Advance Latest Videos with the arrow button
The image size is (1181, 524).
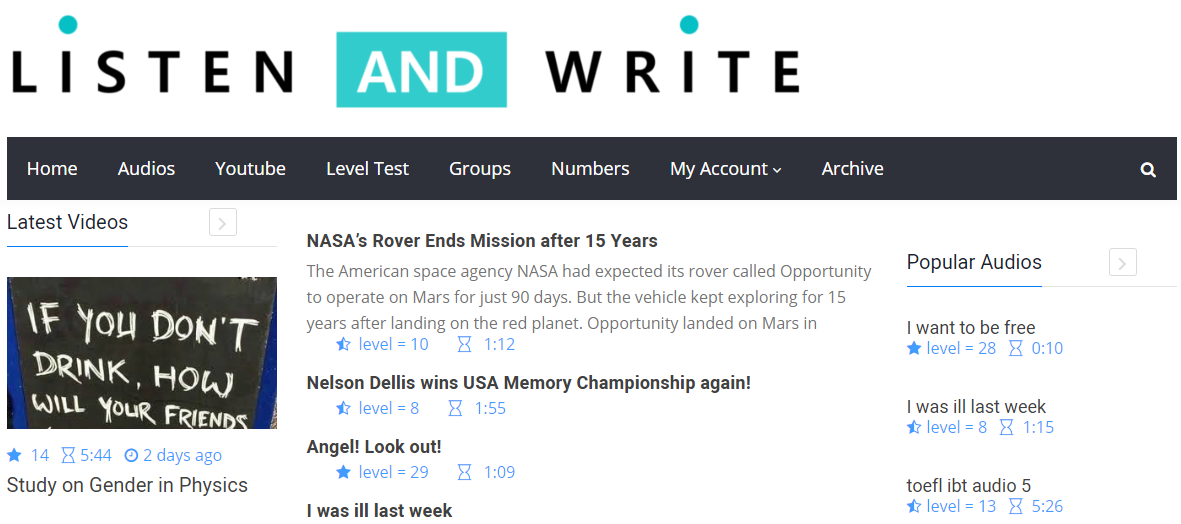223,222
